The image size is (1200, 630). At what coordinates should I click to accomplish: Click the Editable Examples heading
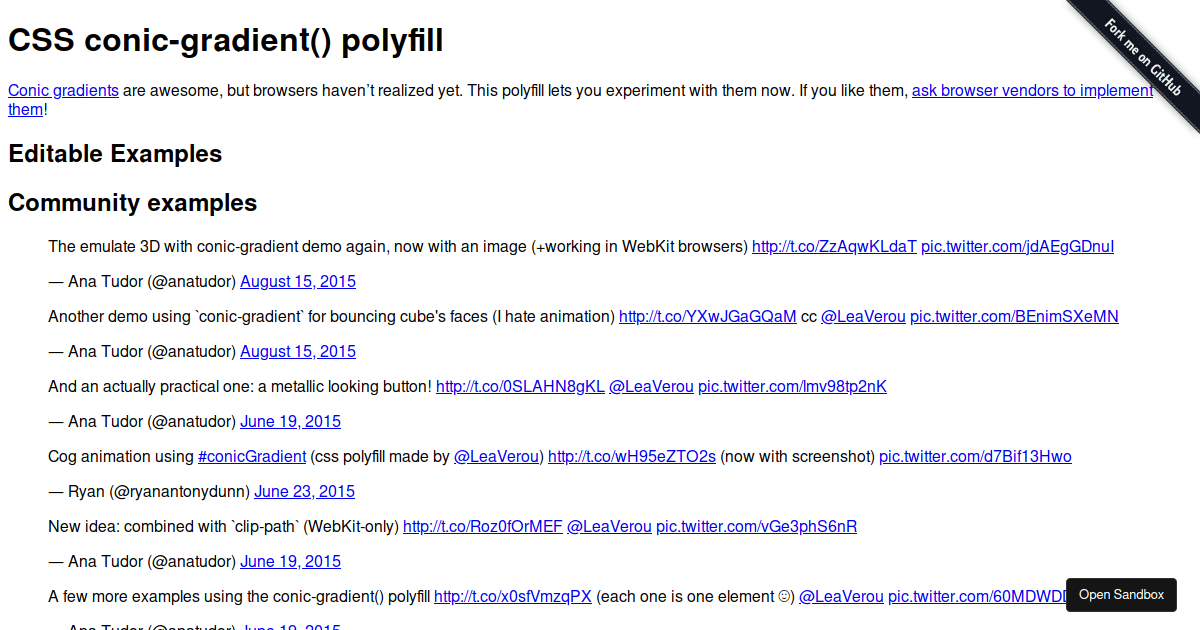[x=115, y=154]
